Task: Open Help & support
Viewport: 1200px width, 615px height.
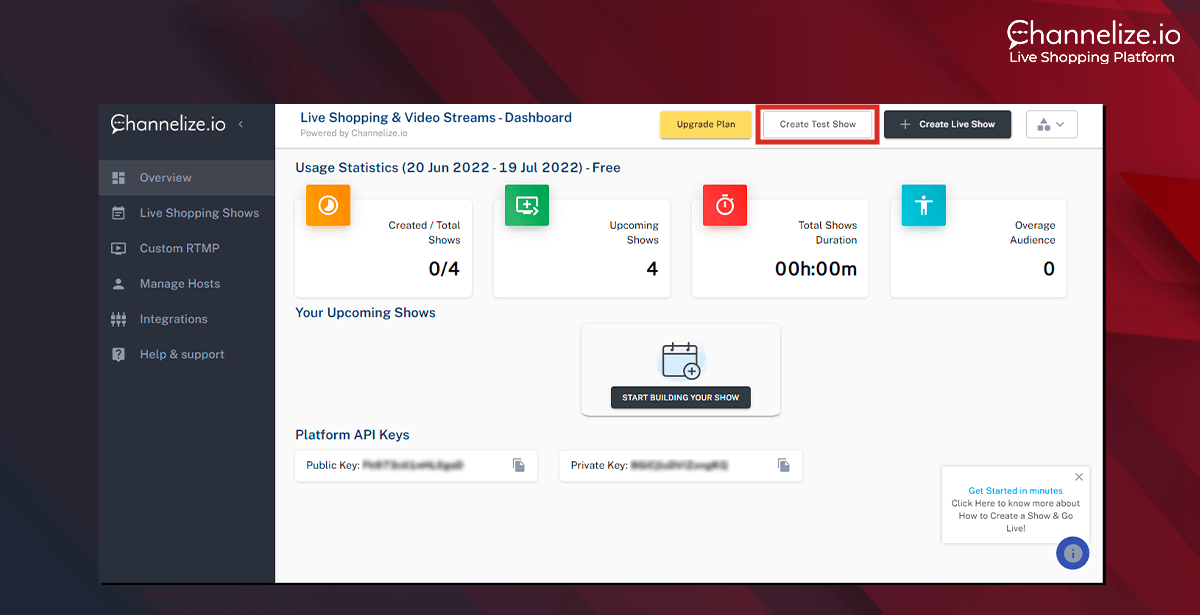Action: [186, 354]
